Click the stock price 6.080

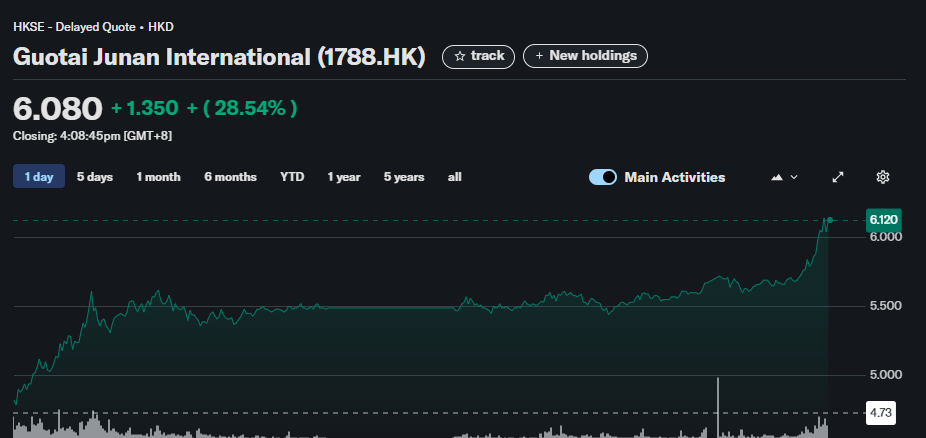(x=58, y=109)
